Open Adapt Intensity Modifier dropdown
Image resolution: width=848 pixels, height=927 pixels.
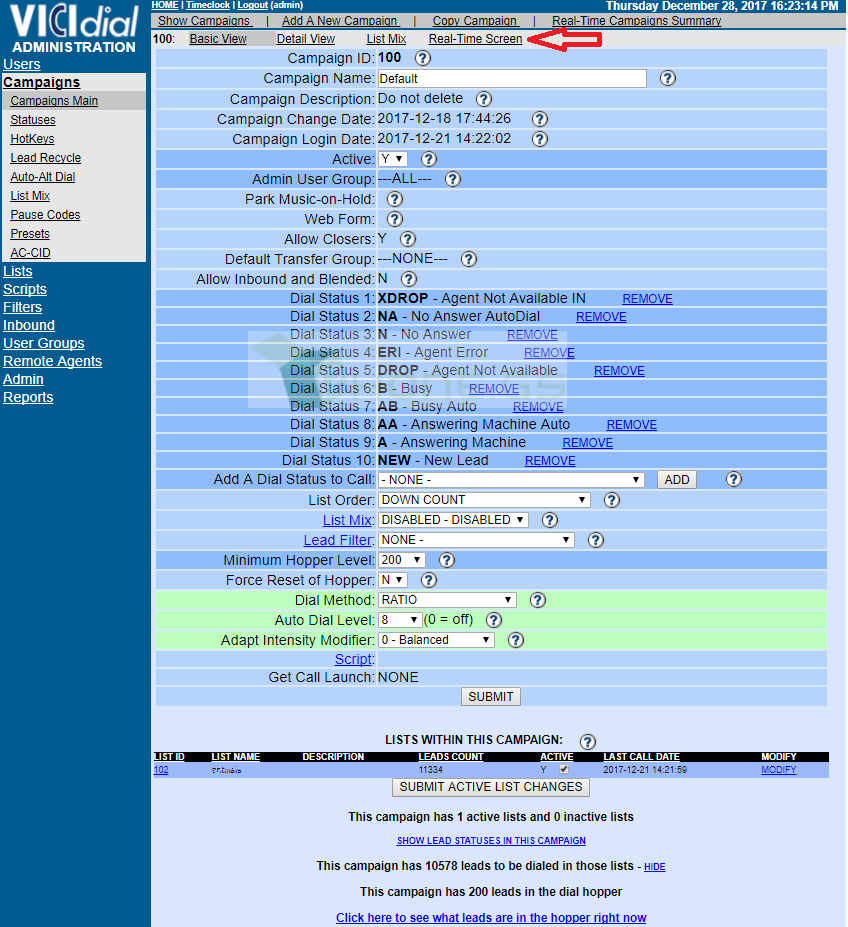pos(436,640)
